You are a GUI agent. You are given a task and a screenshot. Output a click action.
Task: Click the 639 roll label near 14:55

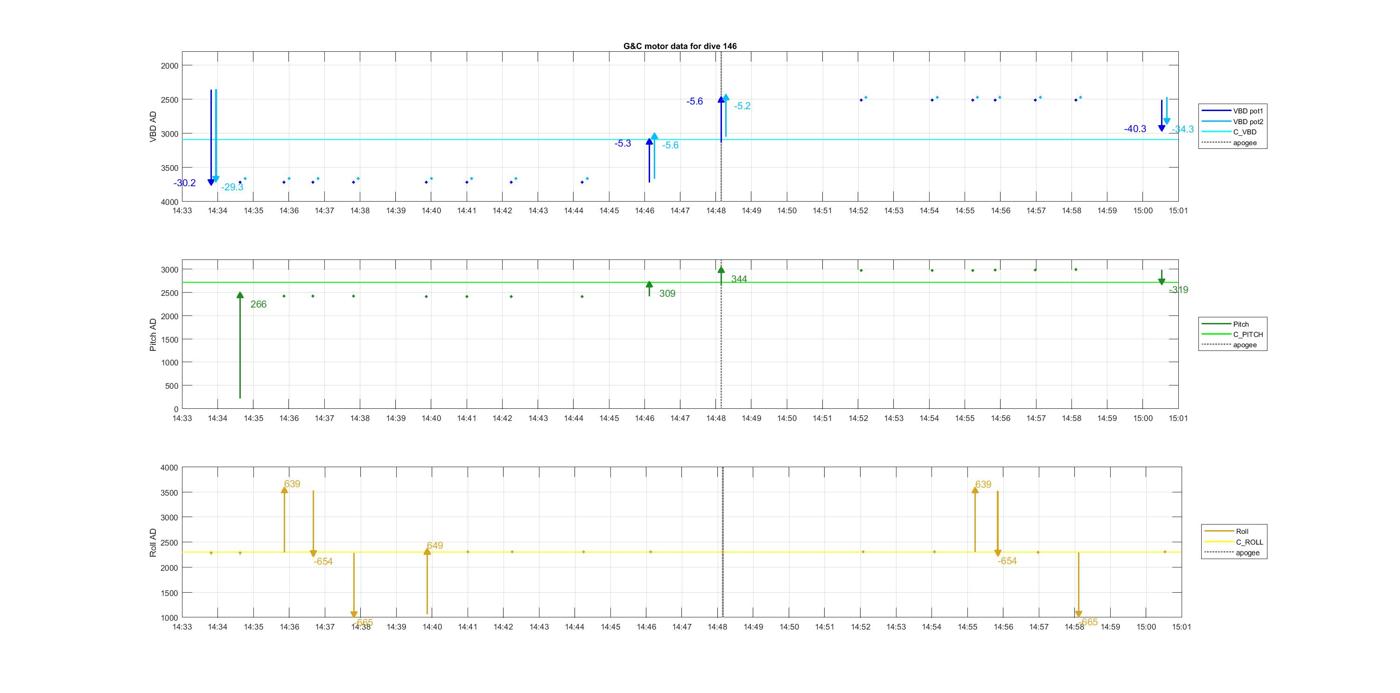pos(983,485)
